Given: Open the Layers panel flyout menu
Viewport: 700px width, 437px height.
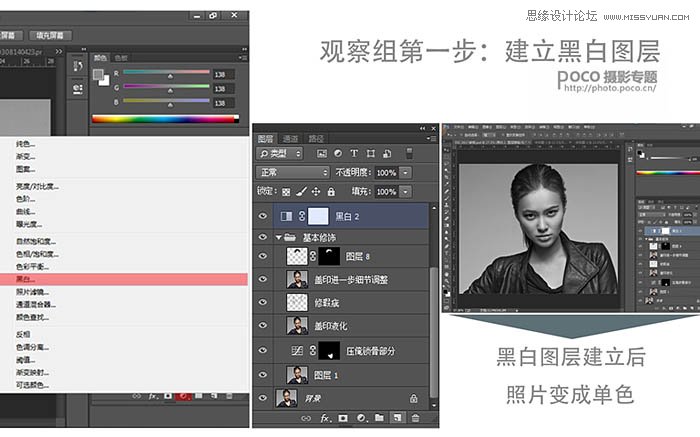Looking at the screenshot, I should pyautogui.click(x=432, y=139).
